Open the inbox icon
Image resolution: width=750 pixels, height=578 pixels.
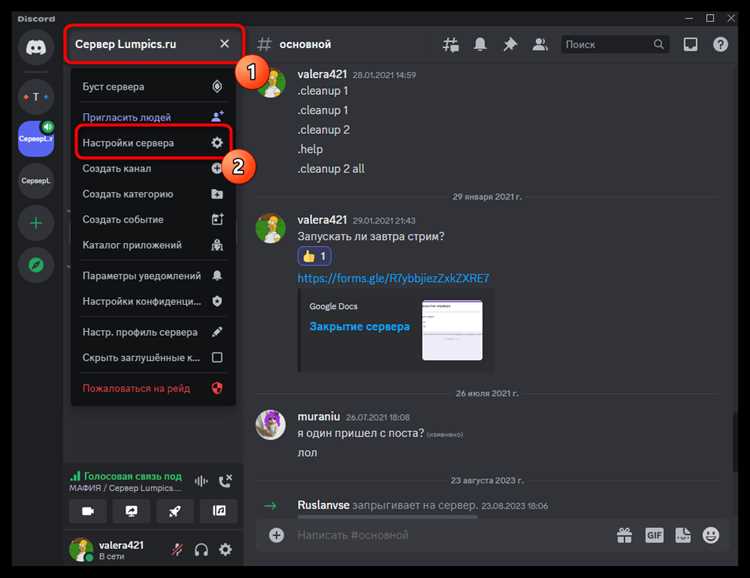(690, 44)
